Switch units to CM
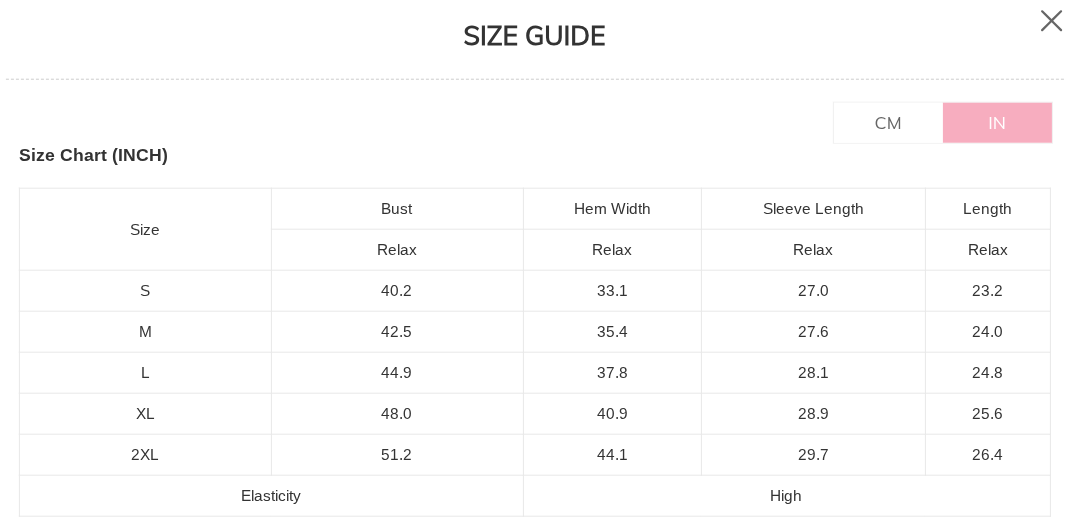 888,123
